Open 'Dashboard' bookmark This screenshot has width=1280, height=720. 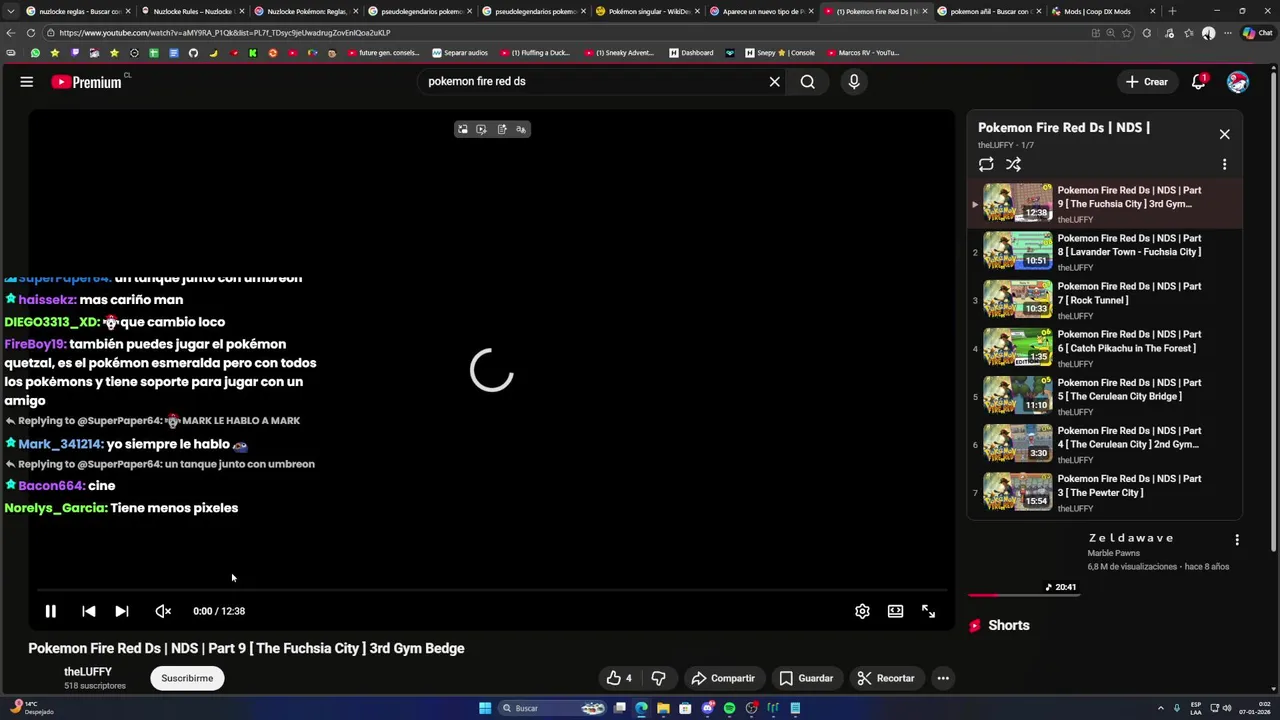(691, 53)
